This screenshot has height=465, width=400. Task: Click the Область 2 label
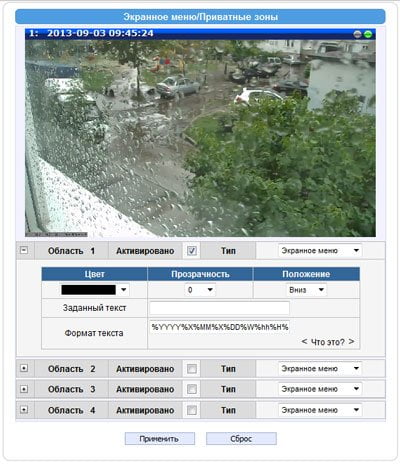click(71, 369)
